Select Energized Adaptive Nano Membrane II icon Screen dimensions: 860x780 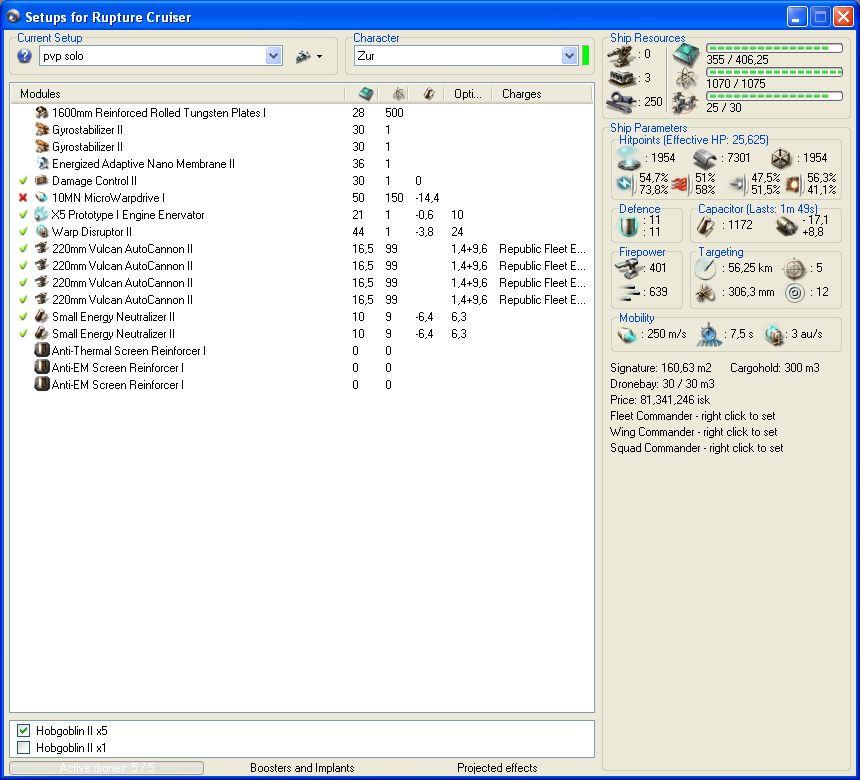click(42, 163)
